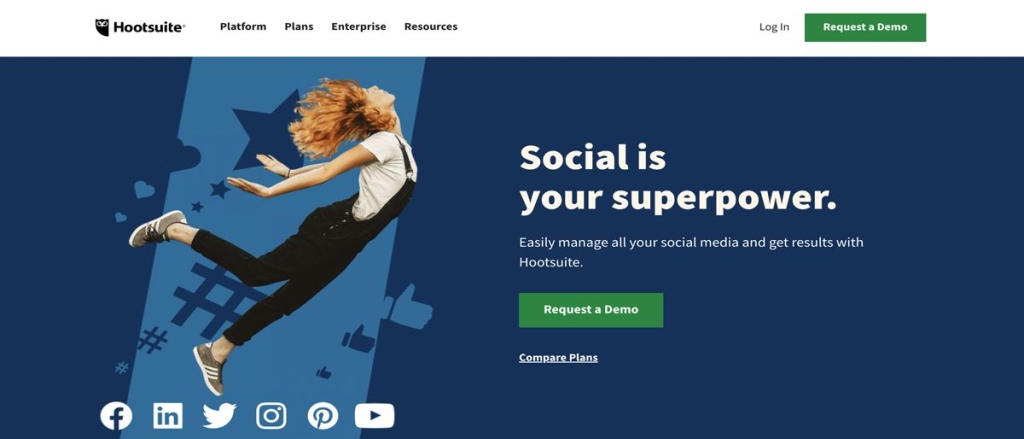Screen dimensions: 1024x439
Task: Select the Pinterest icon
Action: pos(323,416)
